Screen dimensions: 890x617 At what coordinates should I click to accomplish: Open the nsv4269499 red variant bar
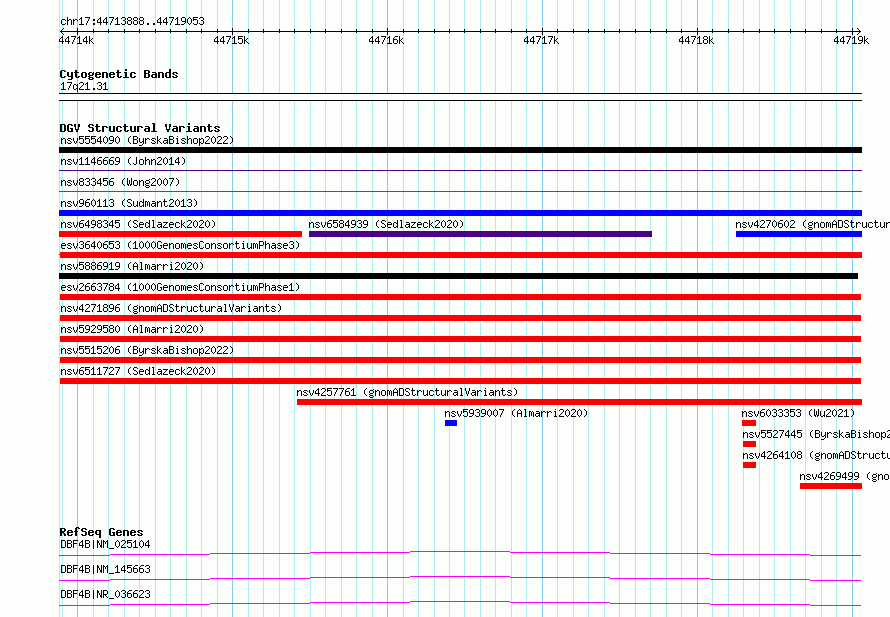click(831, 486)
